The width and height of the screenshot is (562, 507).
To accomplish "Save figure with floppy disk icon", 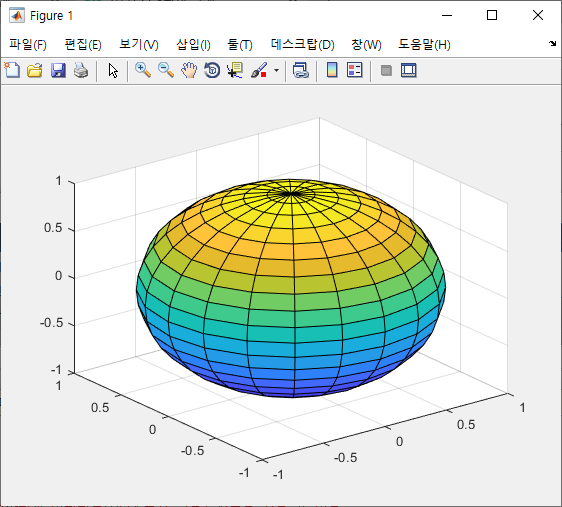I will coord(58,70).
